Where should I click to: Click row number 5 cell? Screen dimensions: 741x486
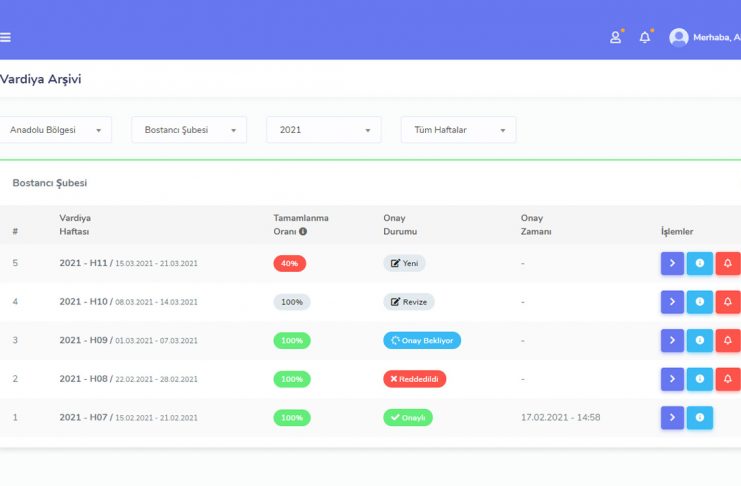15,263
